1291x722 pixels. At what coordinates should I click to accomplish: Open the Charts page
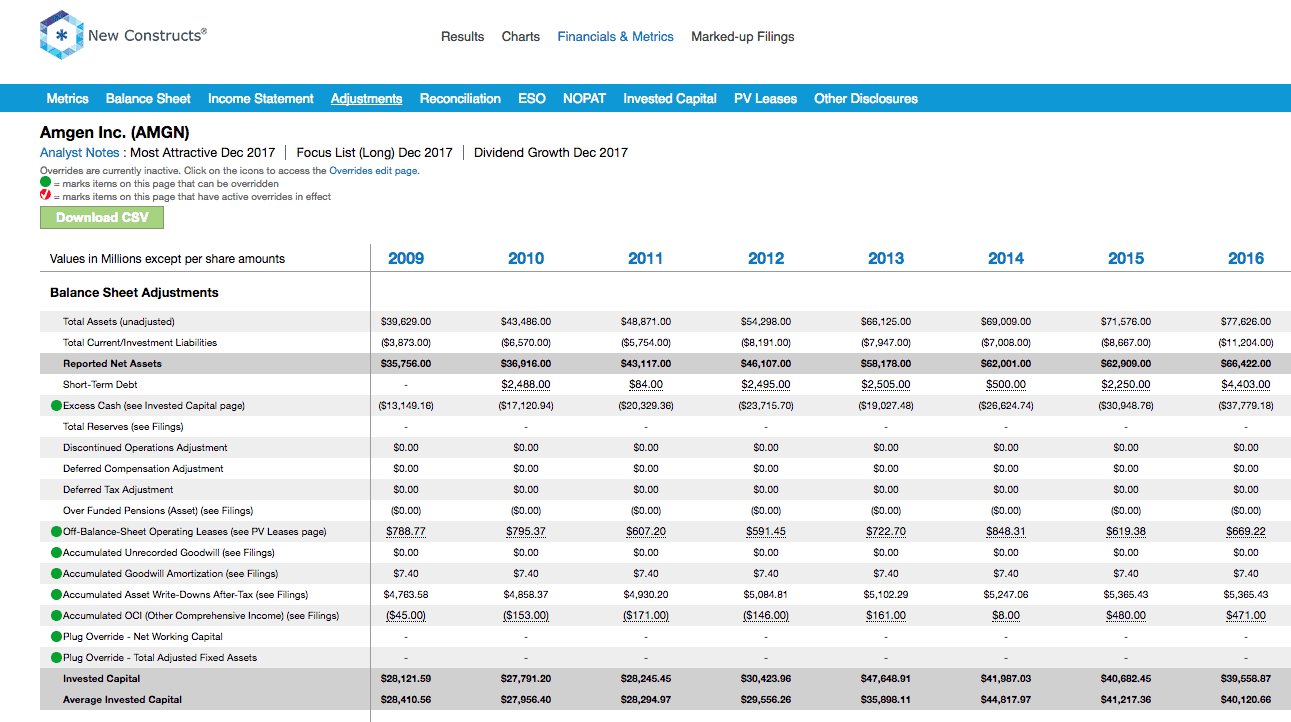(x=521, y=37)
